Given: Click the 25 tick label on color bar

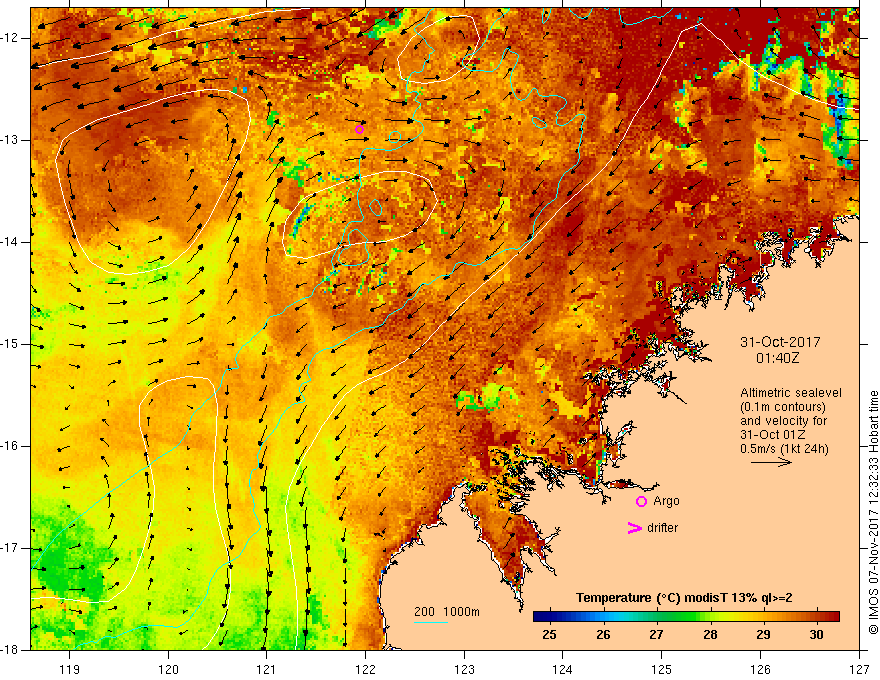Looking at the screenshot, I should tap(549, 635).
